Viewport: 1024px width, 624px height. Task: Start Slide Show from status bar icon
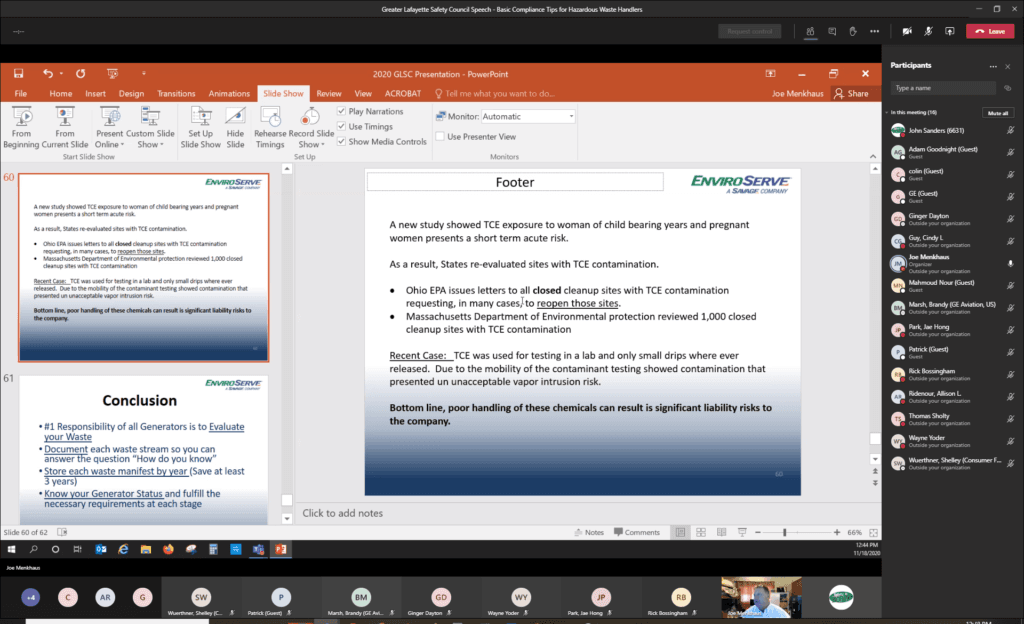[x=743, y=532]
